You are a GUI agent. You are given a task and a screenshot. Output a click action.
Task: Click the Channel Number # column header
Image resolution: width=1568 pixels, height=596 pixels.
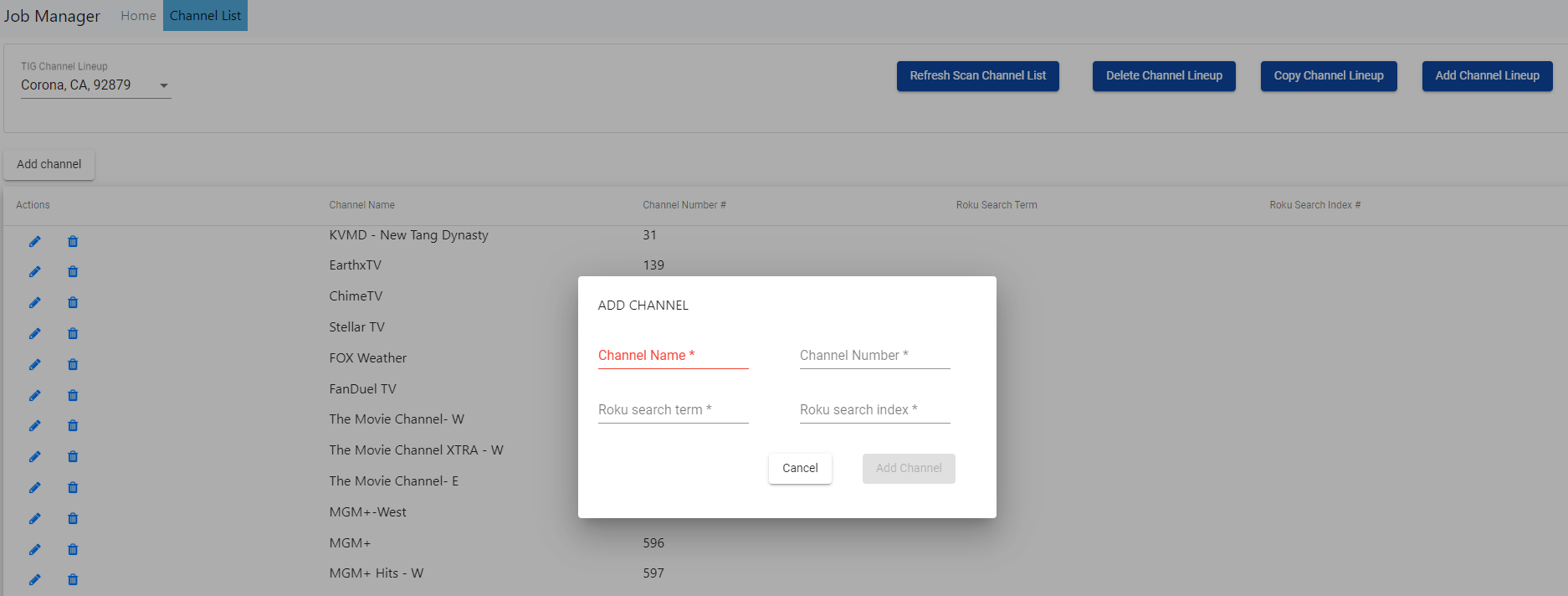pos(684,205)
